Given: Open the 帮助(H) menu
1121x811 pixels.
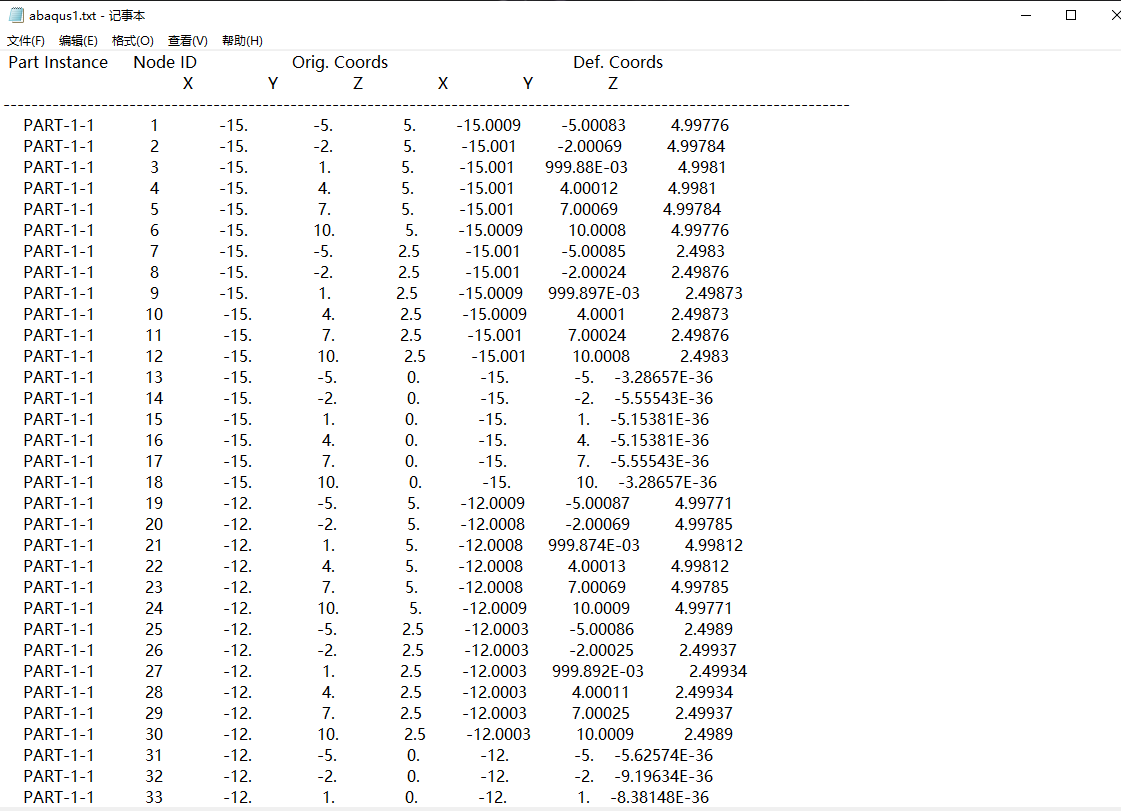Looking at the screenshot, I should click(242, 41).
